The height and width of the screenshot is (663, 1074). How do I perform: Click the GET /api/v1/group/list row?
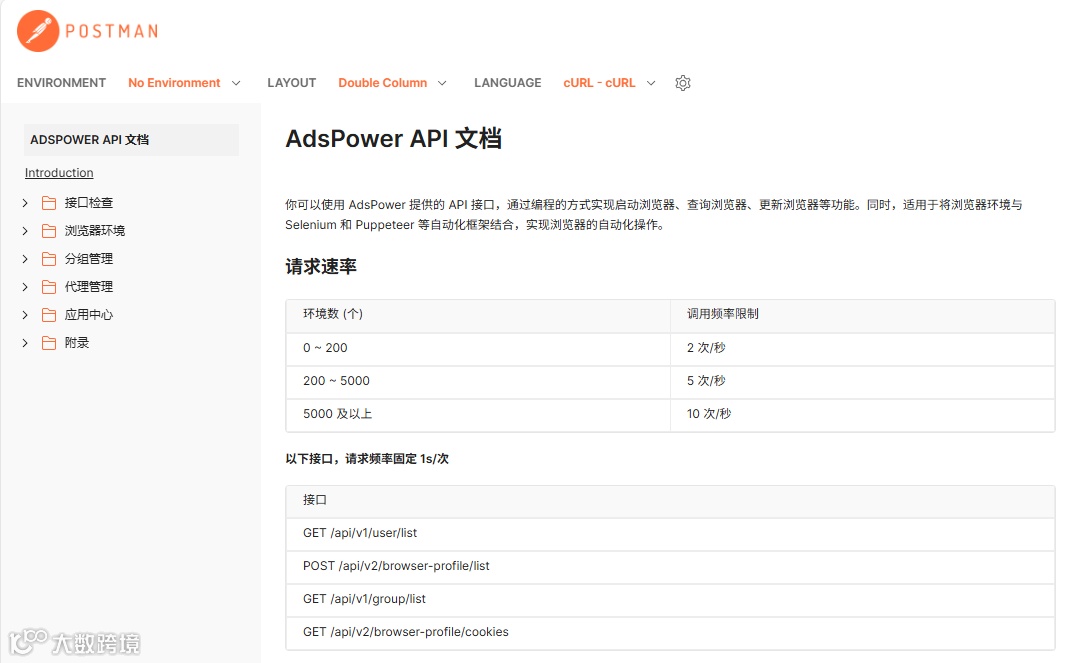click(671, 600)
